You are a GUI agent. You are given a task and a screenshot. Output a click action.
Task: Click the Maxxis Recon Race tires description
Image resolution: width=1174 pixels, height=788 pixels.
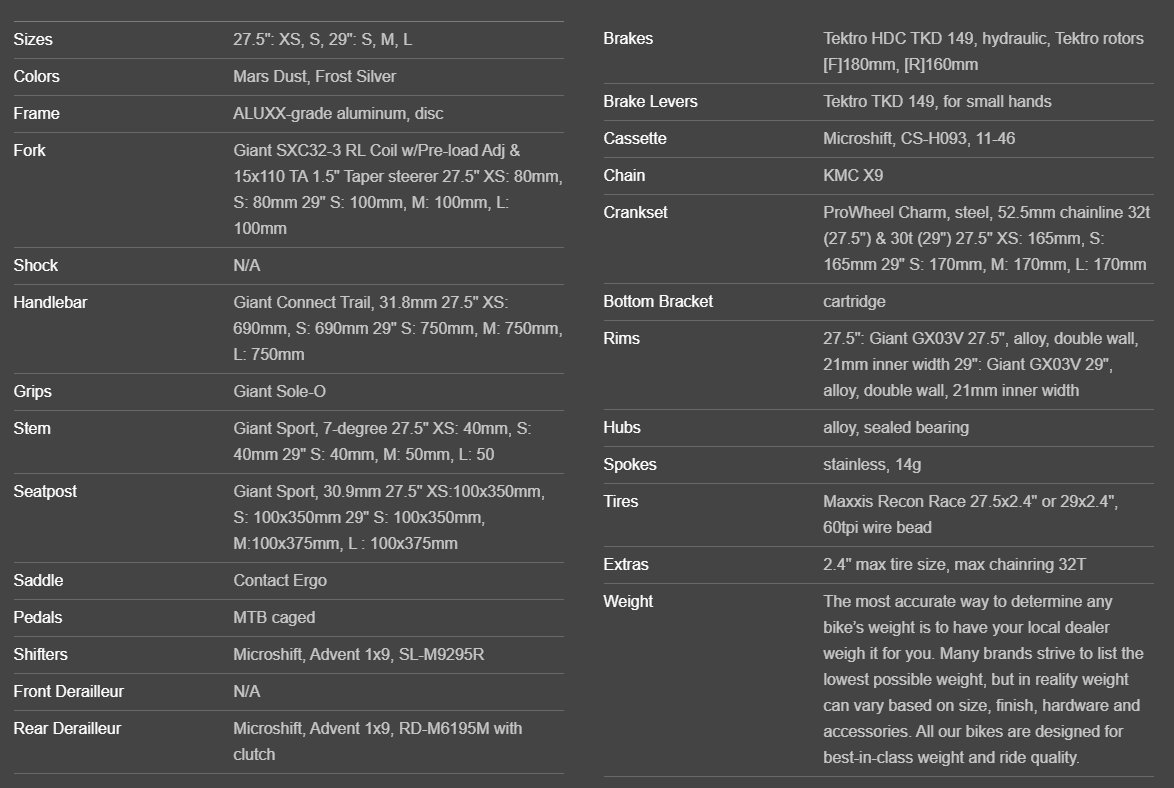click(970, 515)
